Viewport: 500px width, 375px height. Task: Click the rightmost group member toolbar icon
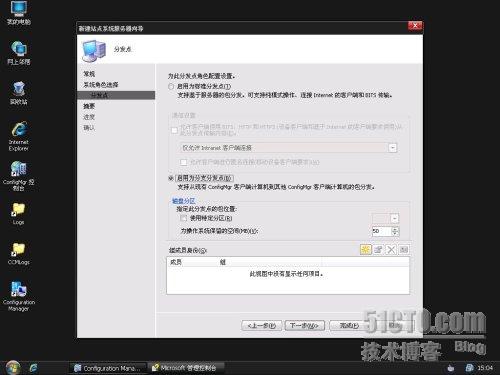404,249
